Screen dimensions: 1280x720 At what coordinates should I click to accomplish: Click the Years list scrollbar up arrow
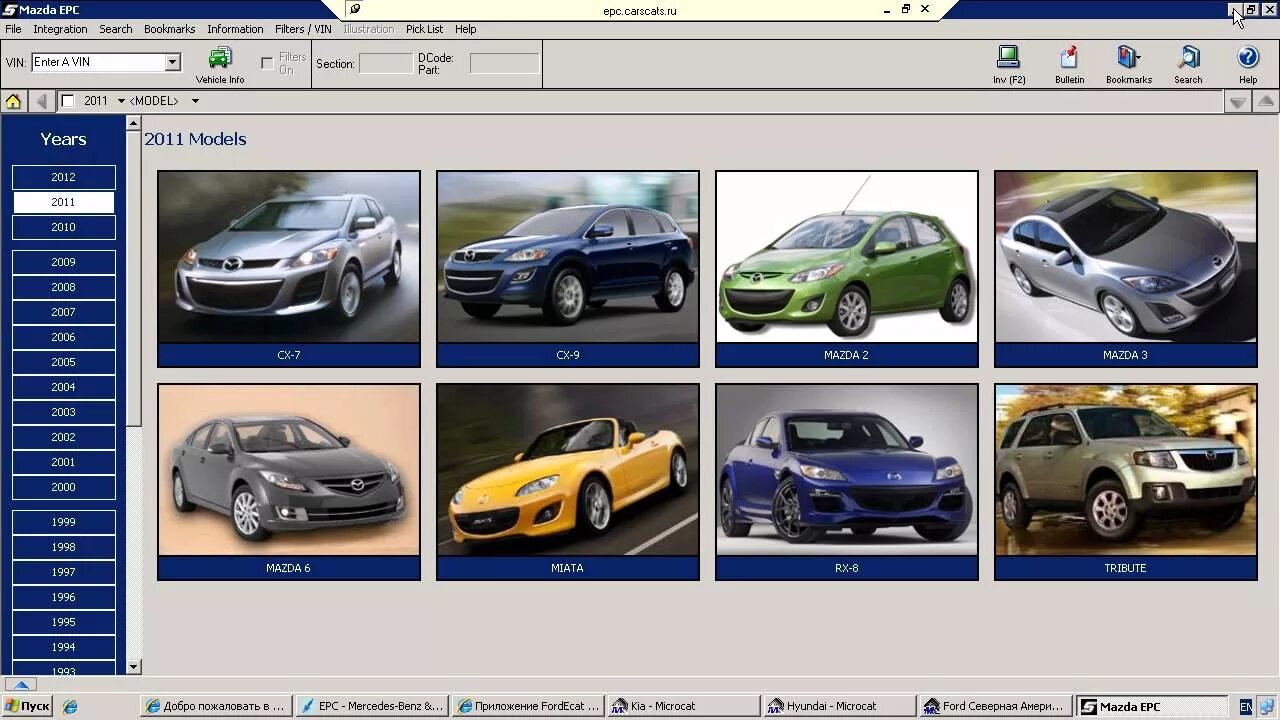point(134,124)
